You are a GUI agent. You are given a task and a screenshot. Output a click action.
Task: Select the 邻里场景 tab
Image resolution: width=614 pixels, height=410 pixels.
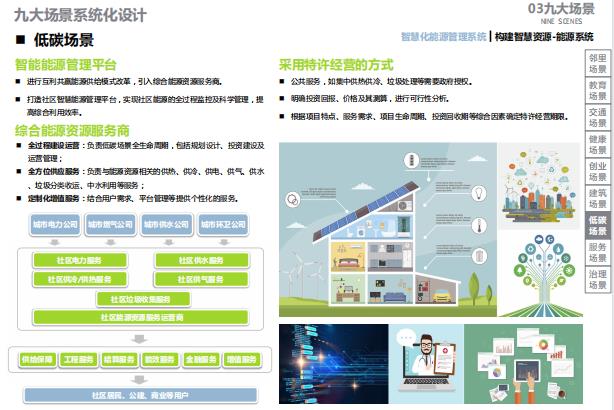point(598,63)
